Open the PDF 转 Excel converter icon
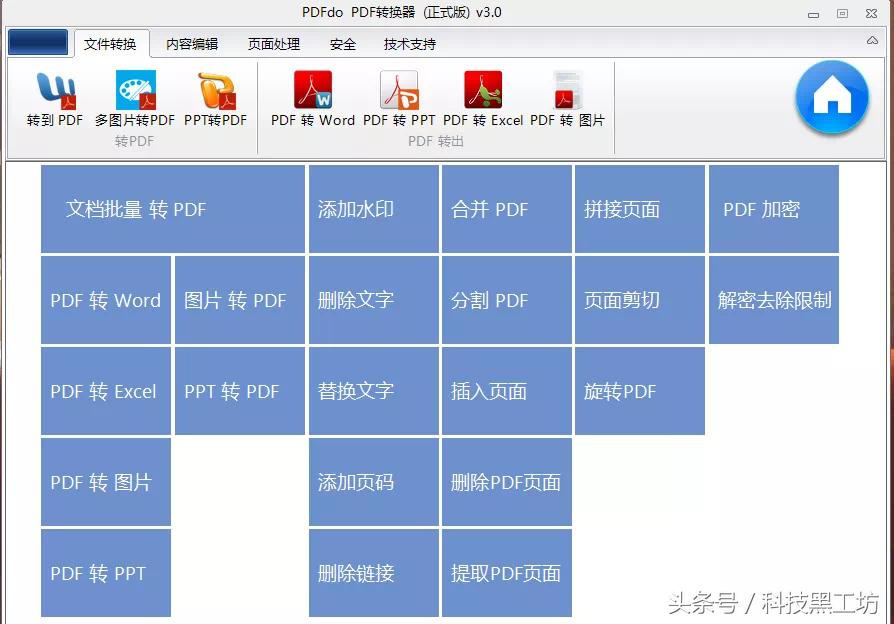The image size is (894, 624). pyautogui.click(x=482, y=100)
